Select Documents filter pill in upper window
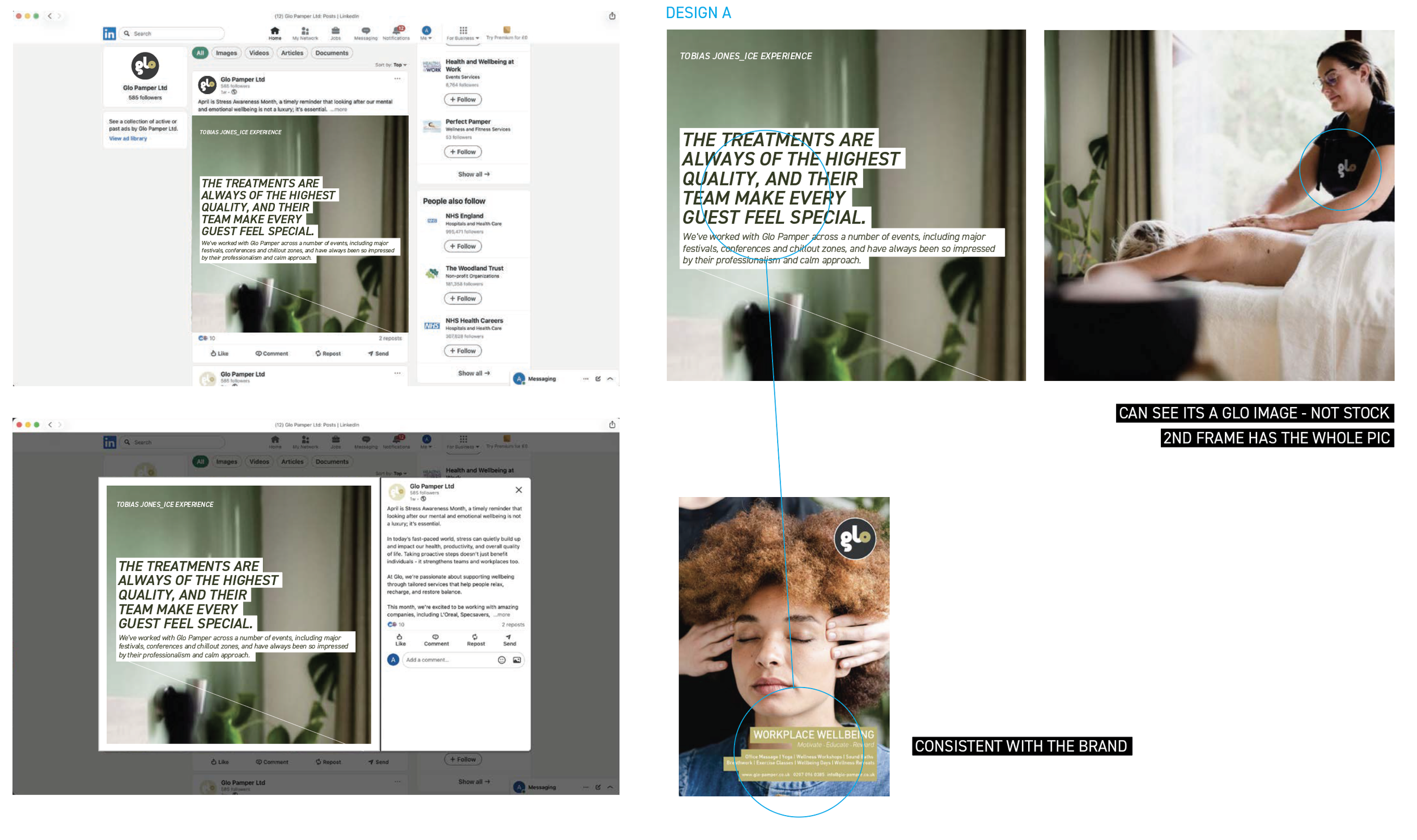The width and height of the screenshot is (1417, 840). coord(332,53)
